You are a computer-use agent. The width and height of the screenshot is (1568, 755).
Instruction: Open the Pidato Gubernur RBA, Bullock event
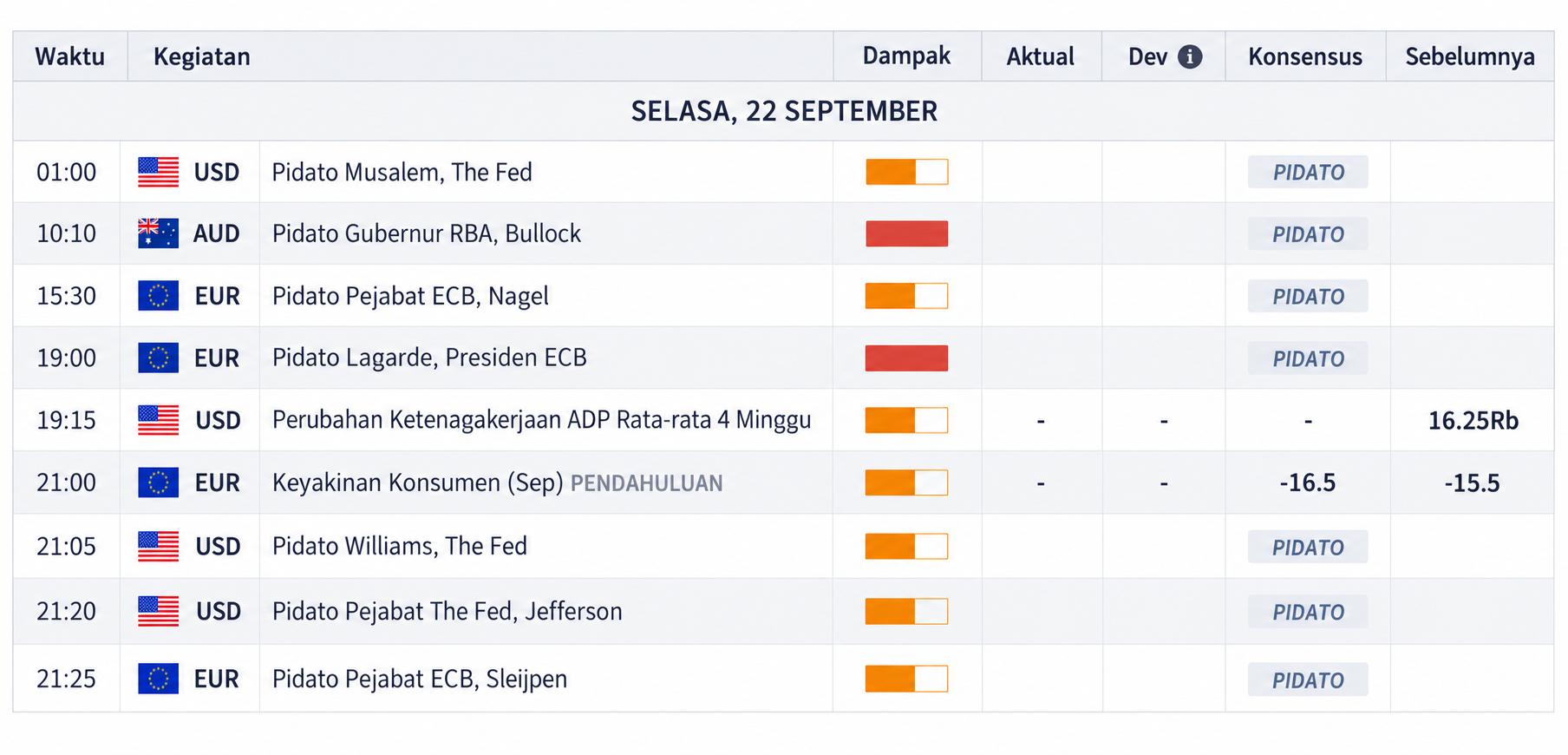427,233
